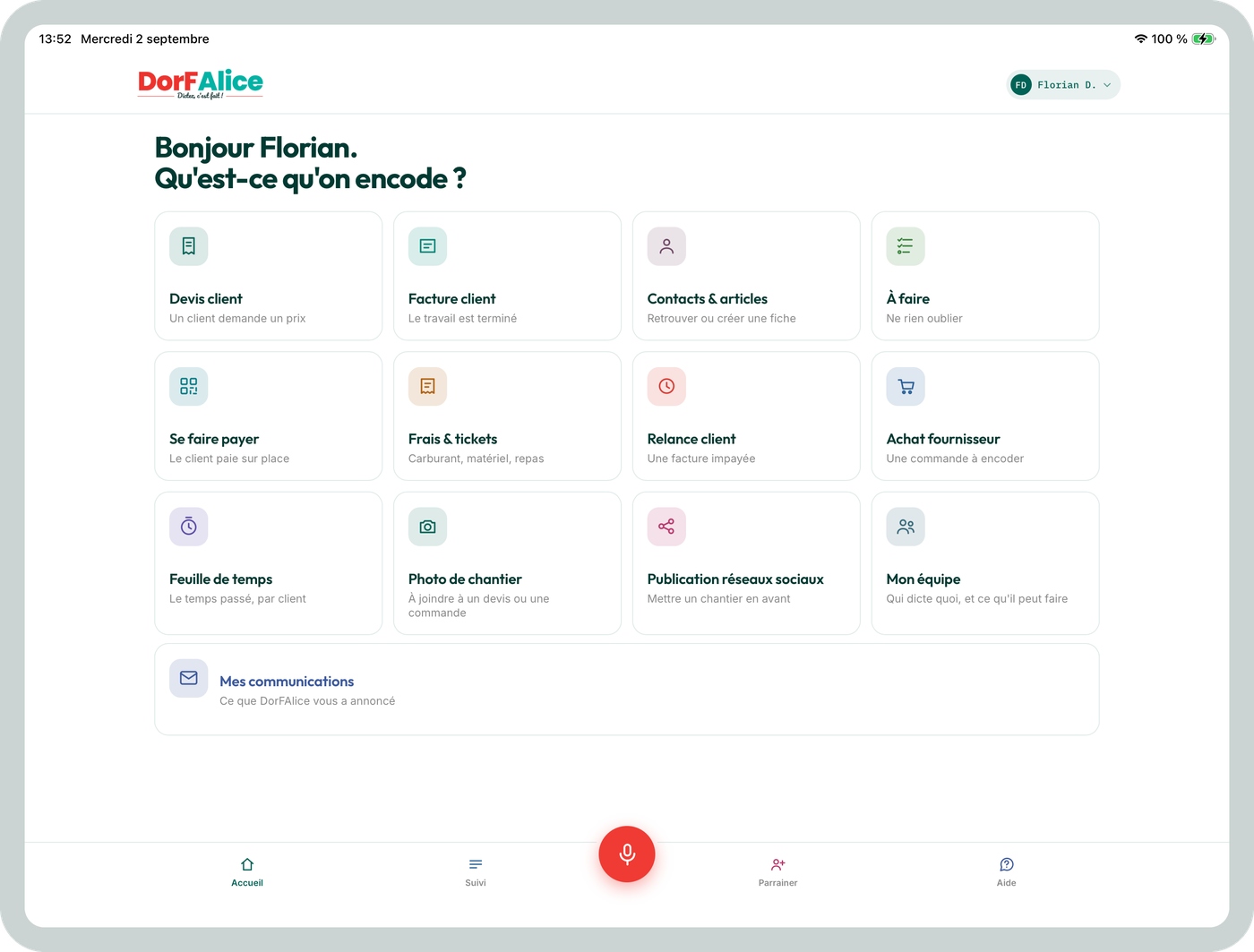Click the text 'Mettre un chantier en avant'
Image resolution: width=1254 pixels, height=952 pixels.
click(719, 599)
